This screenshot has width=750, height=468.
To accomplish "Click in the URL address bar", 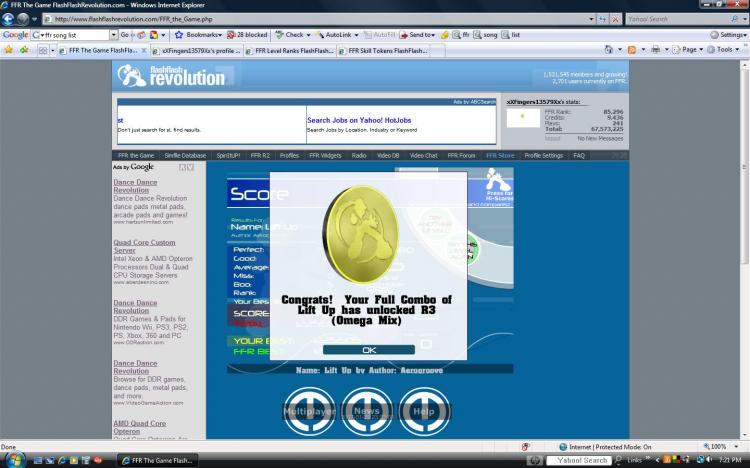I will [316, 19].
